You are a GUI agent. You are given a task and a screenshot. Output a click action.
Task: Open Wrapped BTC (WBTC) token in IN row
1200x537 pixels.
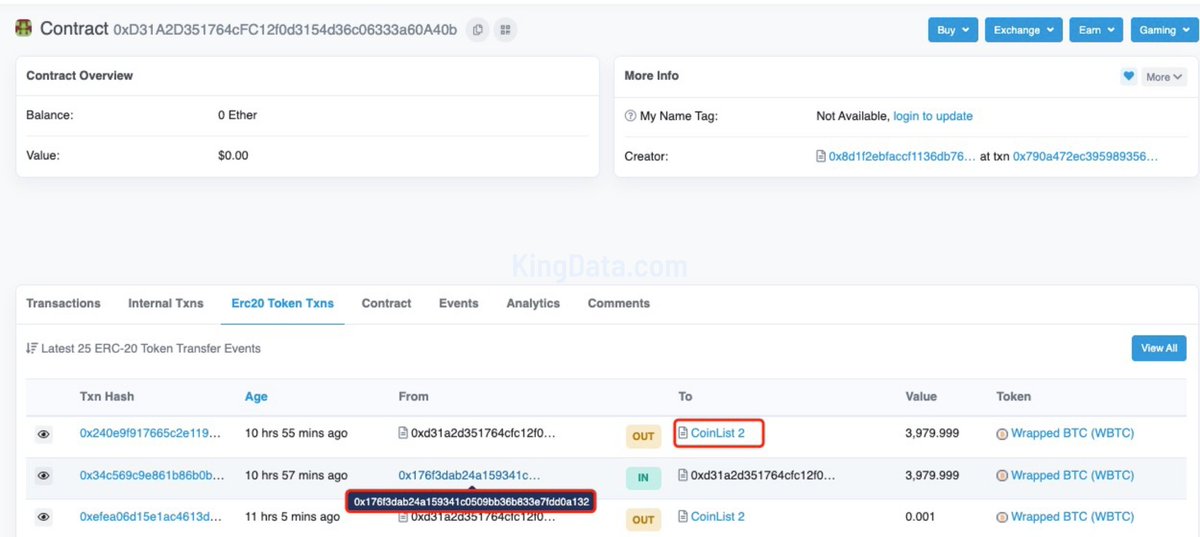pos(1072,476)
